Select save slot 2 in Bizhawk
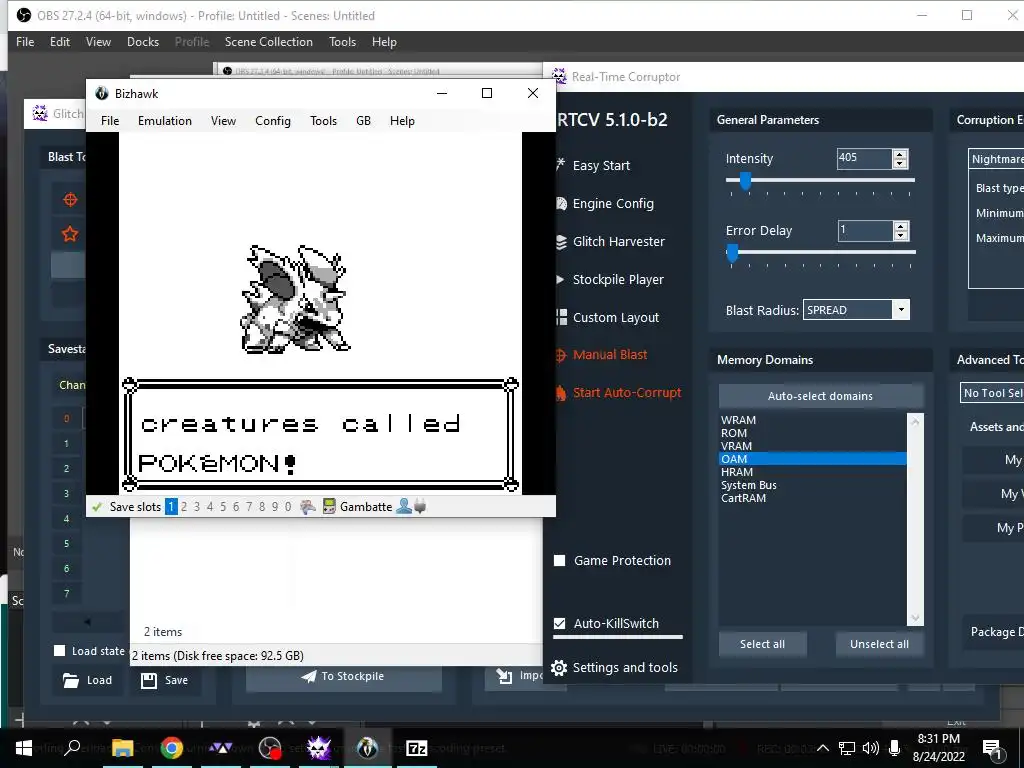The image size is (1024, 768). pyautogui.click(x=184, y=507)
